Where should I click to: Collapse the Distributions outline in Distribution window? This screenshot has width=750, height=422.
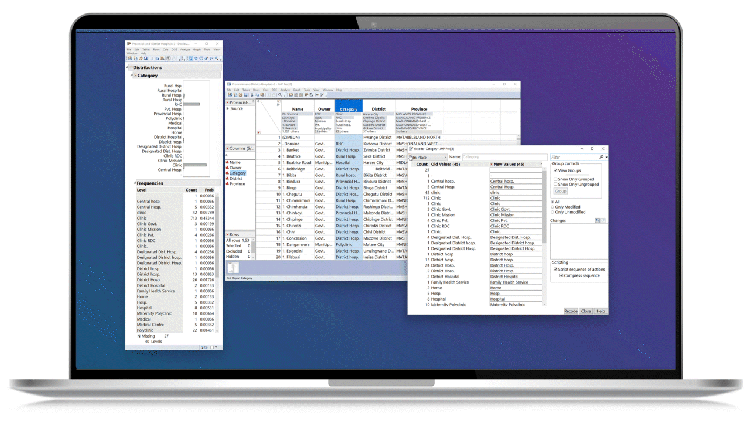click(x=128, y=68)
